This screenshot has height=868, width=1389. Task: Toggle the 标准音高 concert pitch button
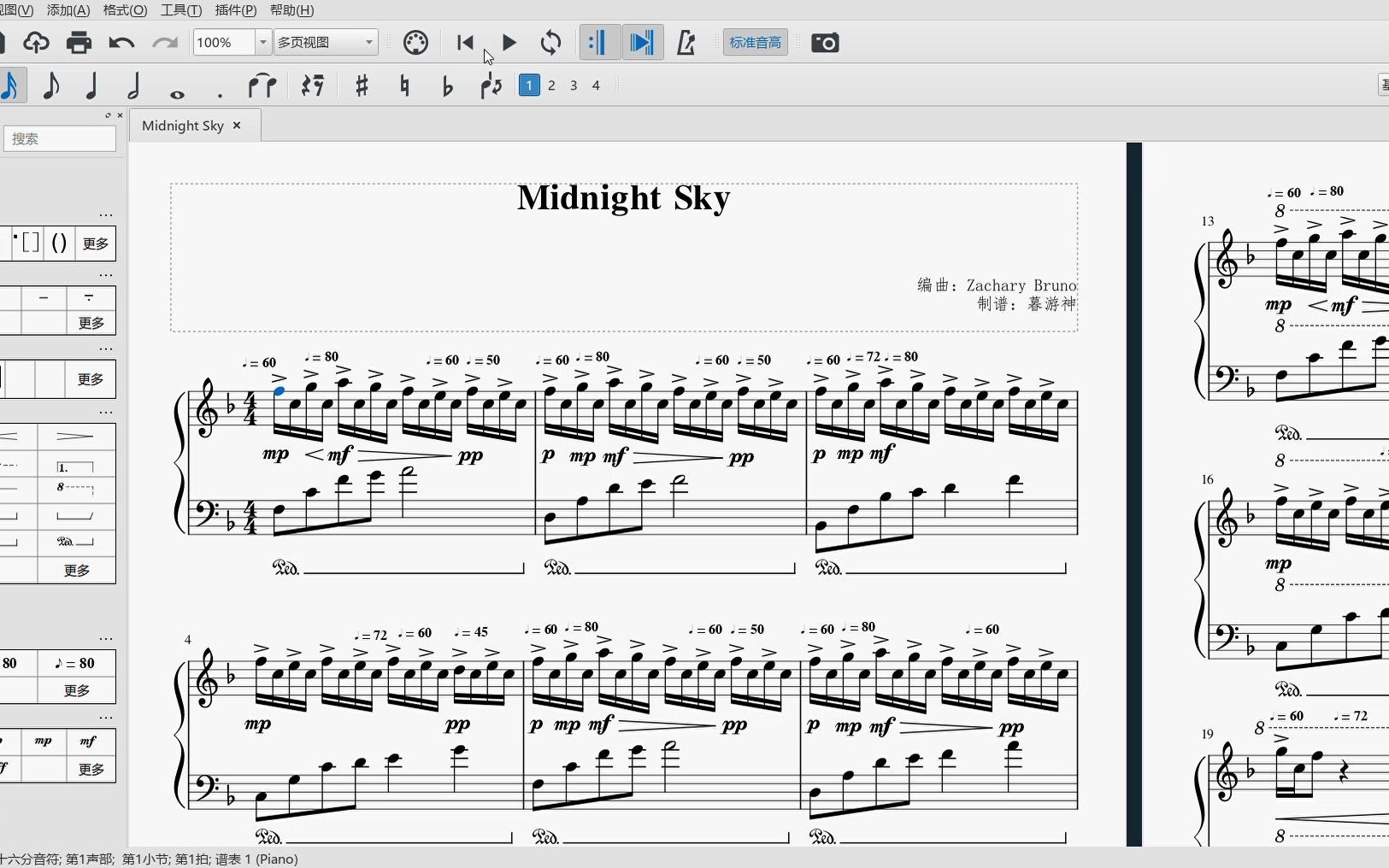click(756, 42)
